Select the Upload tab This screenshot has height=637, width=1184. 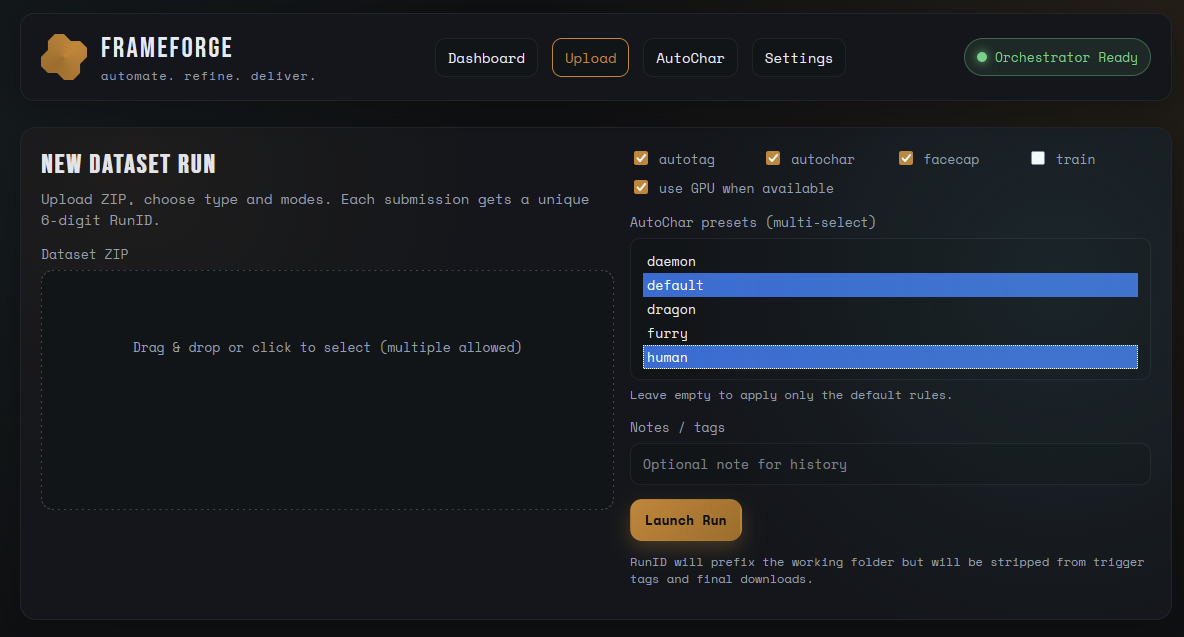(590, 58)
